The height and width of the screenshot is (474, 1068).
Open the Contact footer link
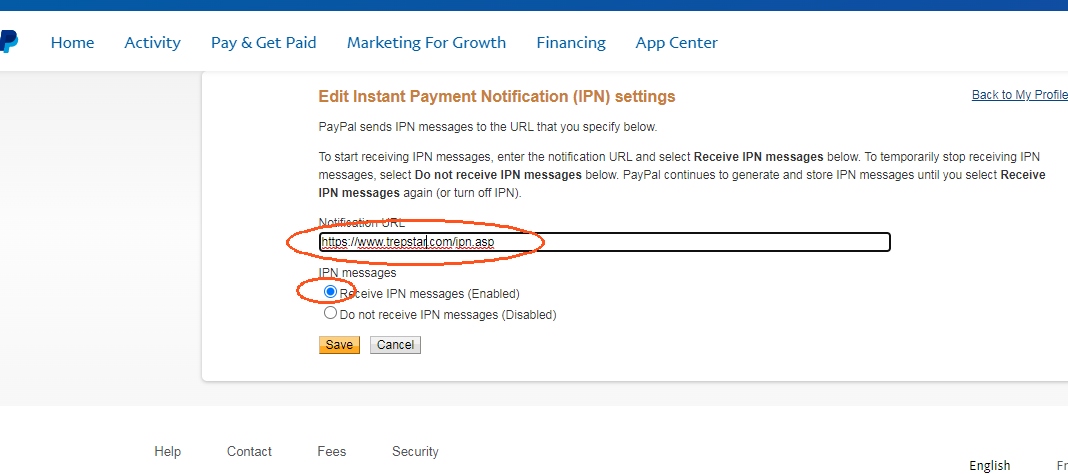[x=249, y=452]
